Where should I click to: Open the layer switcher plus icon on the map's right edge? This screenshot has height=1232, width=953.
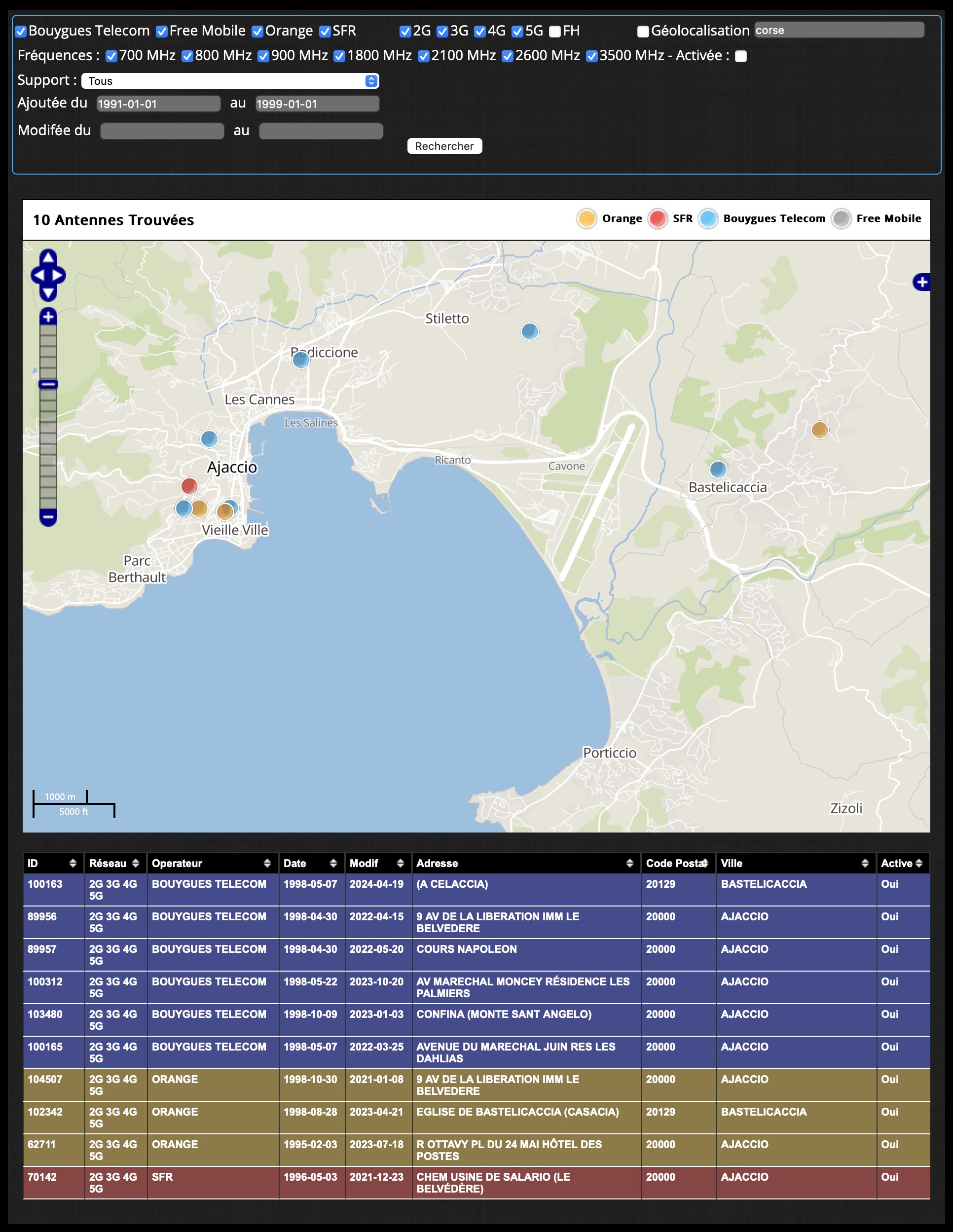[x=921, y=282]
